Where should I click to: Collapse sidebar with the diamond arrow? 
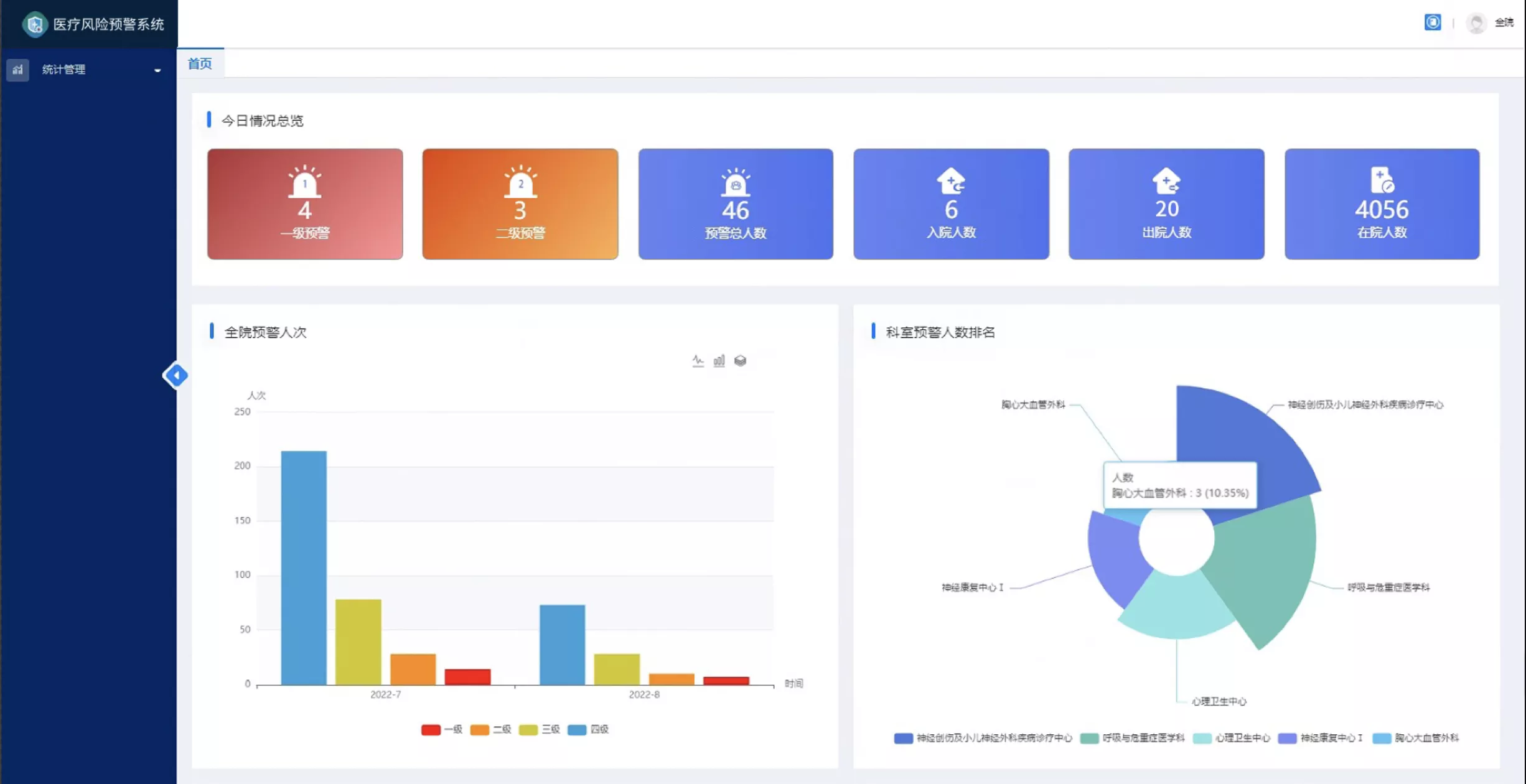point(176,375)
